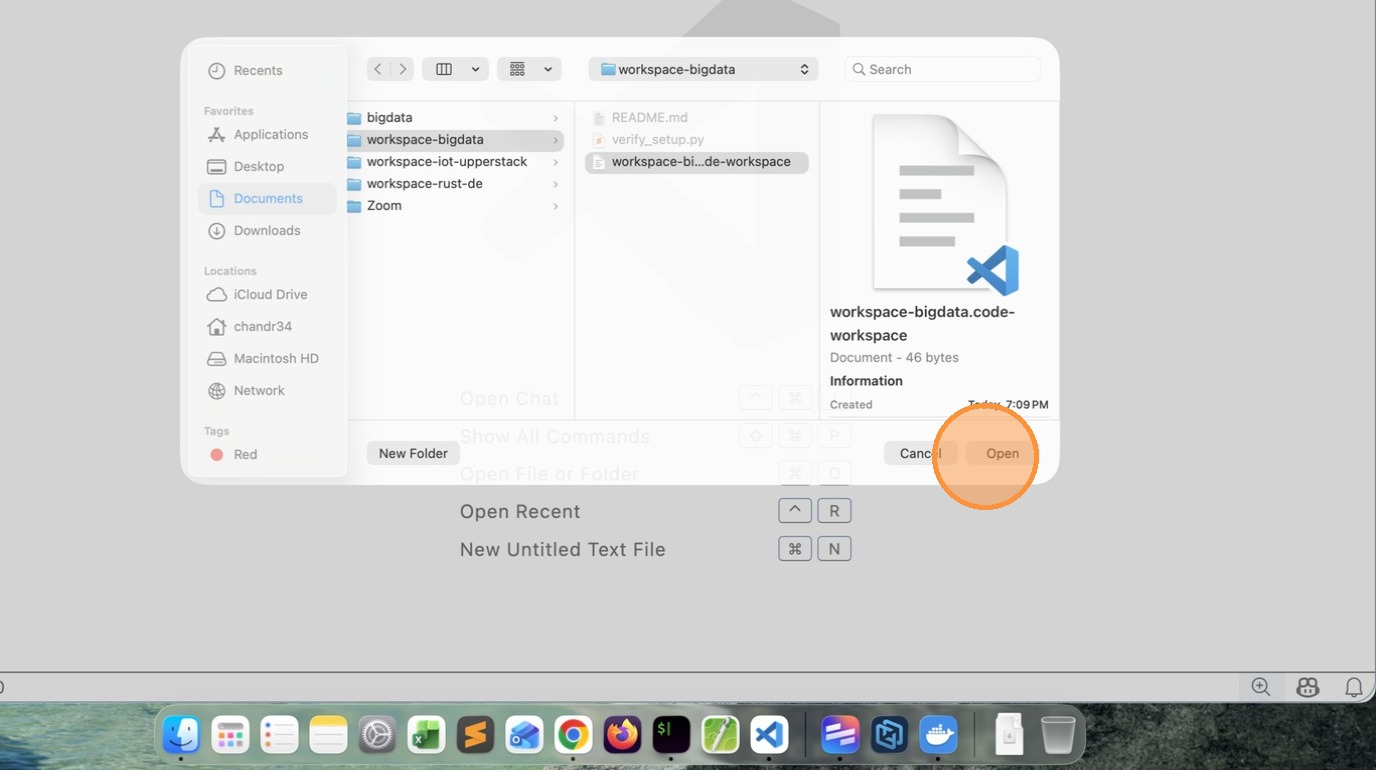Screen dimensions: 1376x770
Task: Go forward with the right chevron button
Action: (402, 69)
